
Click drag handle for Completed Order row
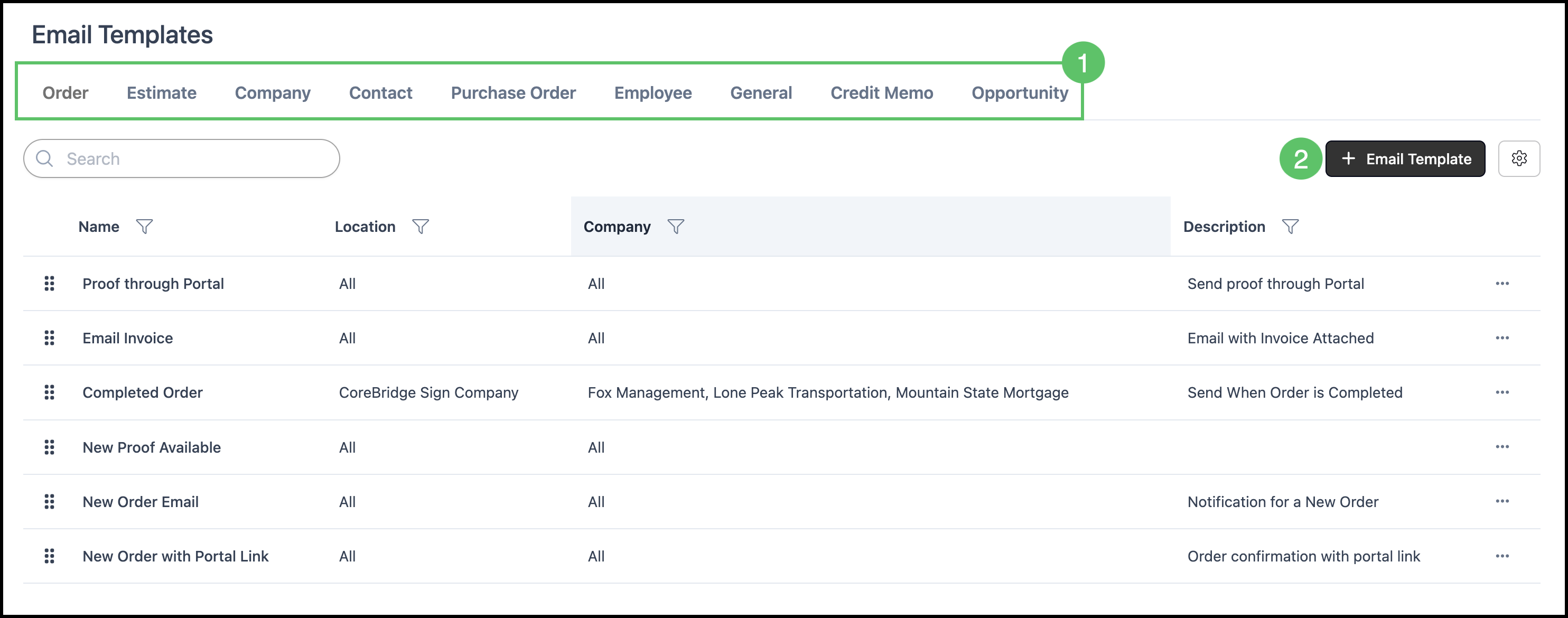(x=49, y=392)
